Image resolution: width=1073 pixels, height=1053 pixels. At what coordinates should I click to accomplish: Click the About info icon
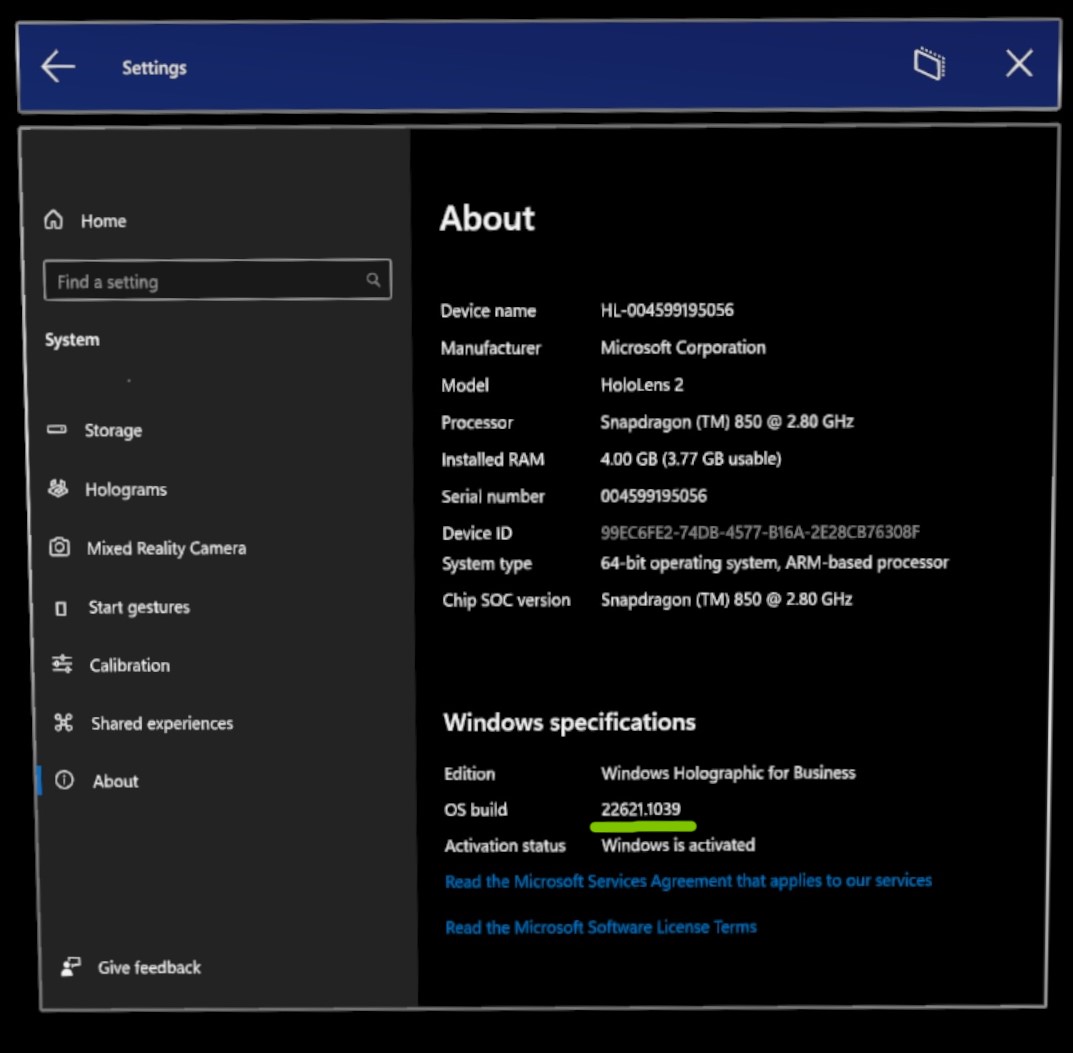[x=62, y=781]
